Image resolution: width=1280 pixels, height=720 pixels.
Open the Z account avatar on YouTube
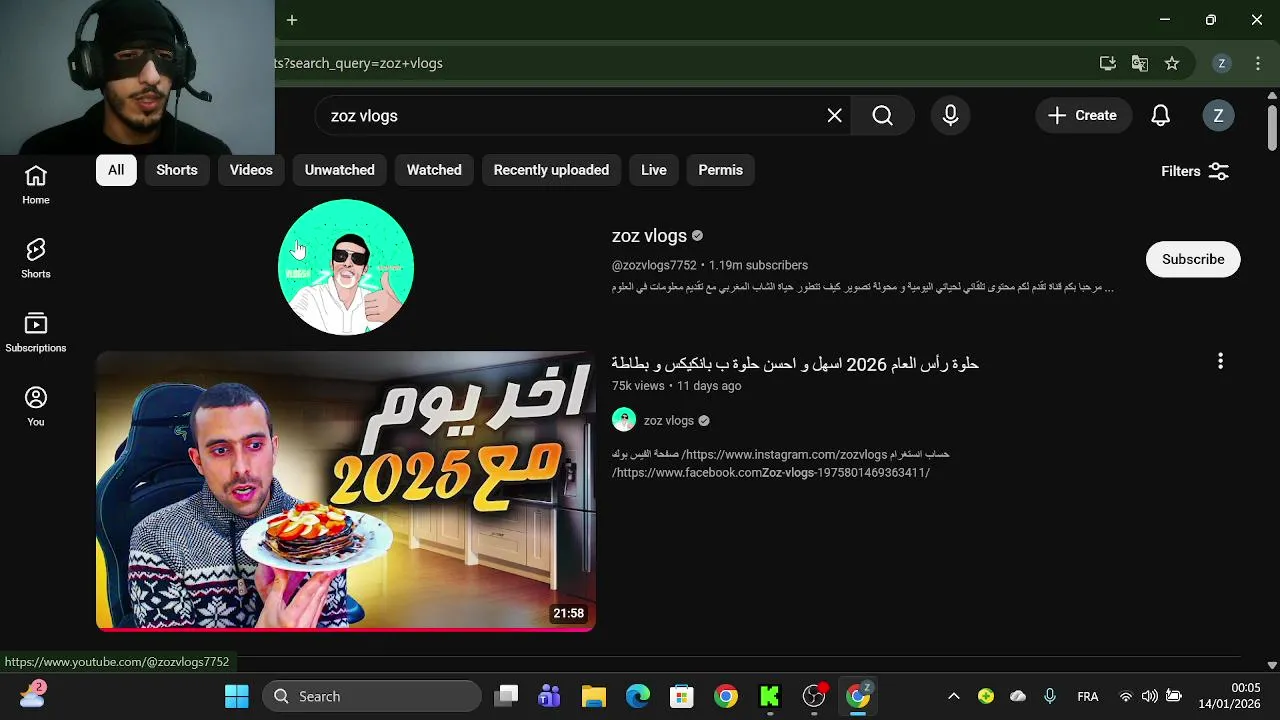[1218, 116]
